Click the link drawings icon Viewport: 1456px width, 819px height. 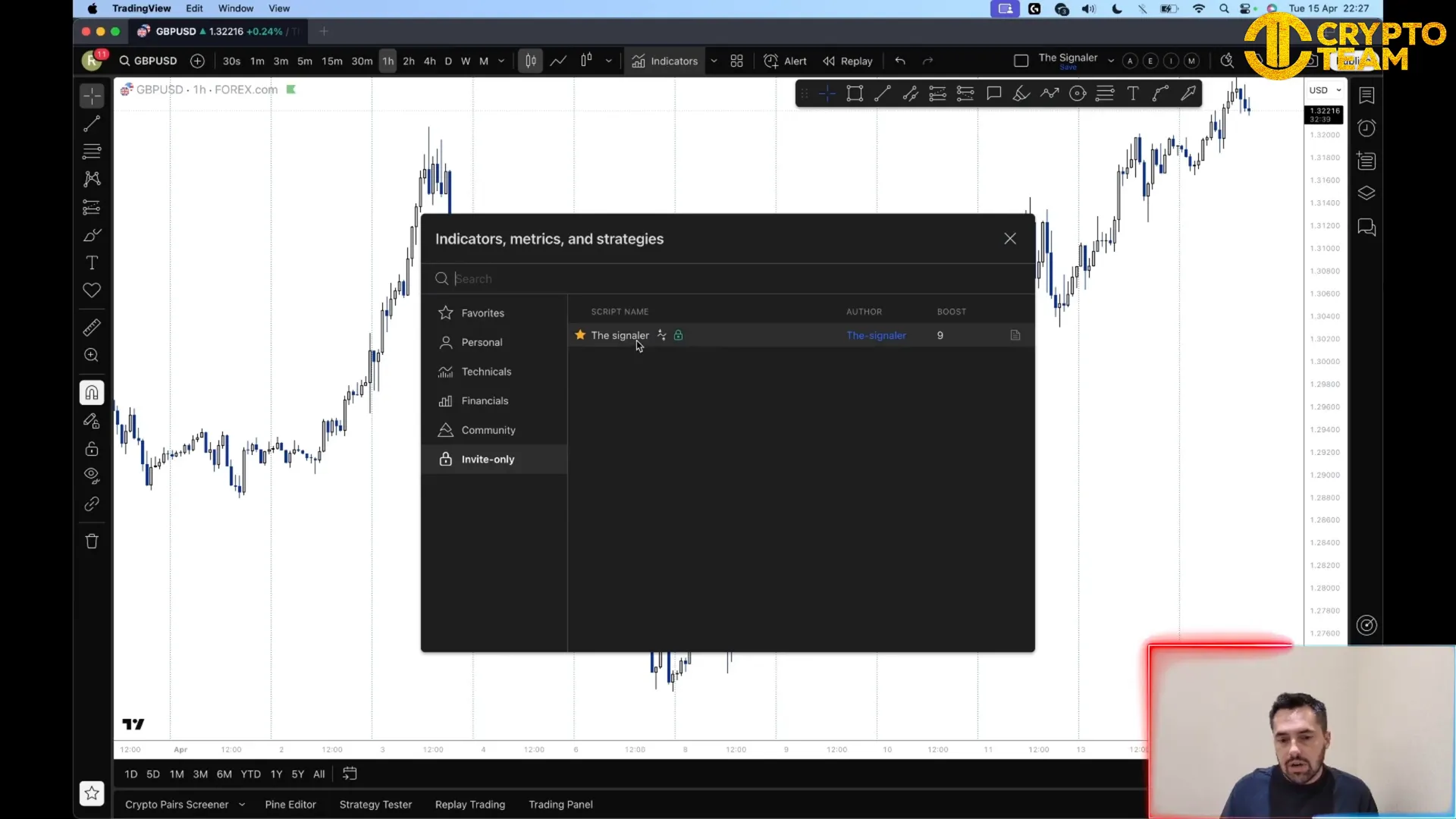click(92, 504)
